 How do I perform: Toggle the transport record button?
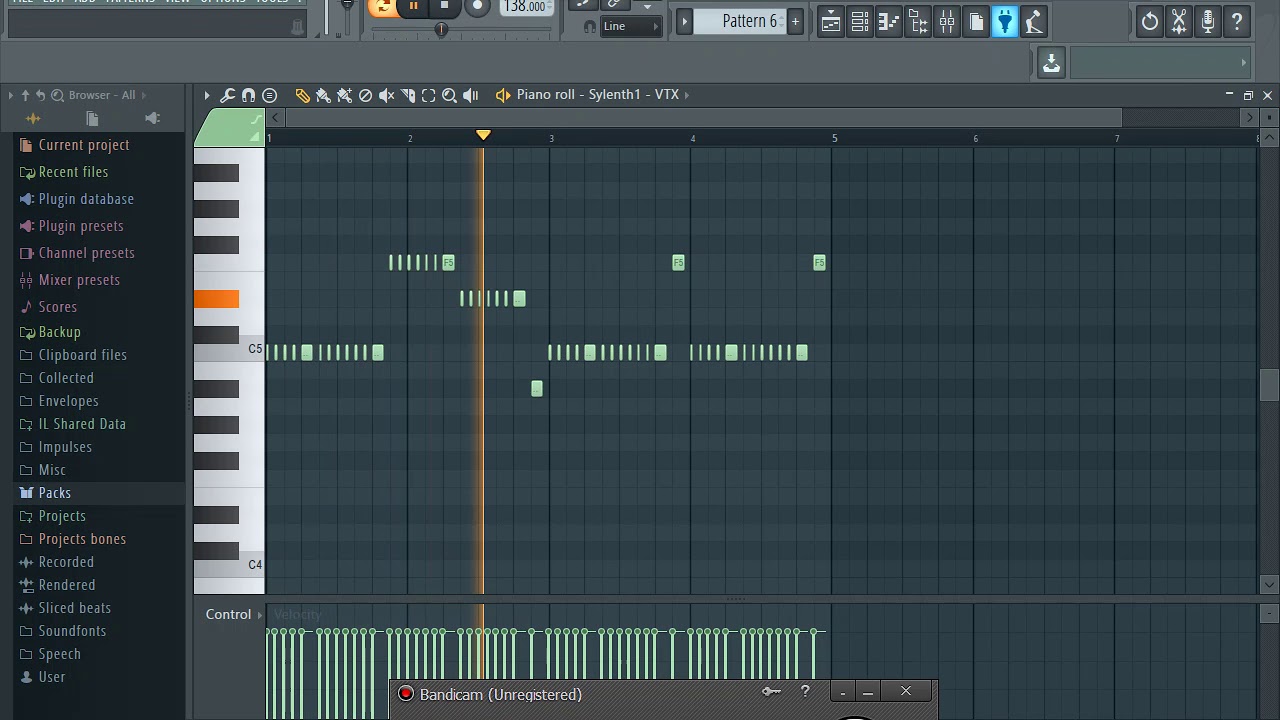pos(477,6)
